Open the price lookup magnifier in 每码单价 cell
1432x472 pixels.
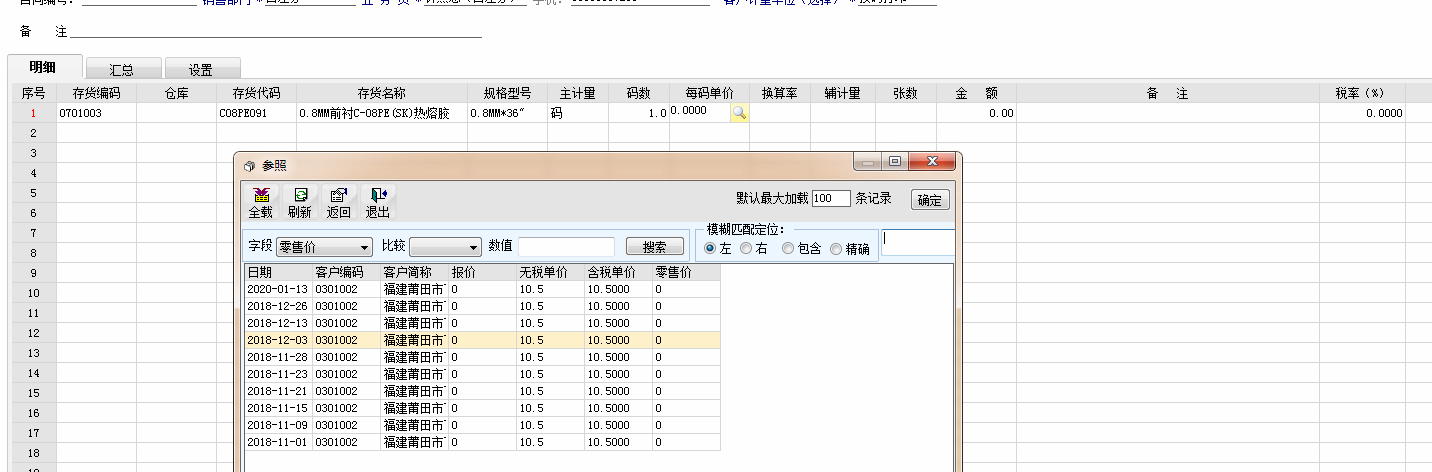[x=739, y=113]
